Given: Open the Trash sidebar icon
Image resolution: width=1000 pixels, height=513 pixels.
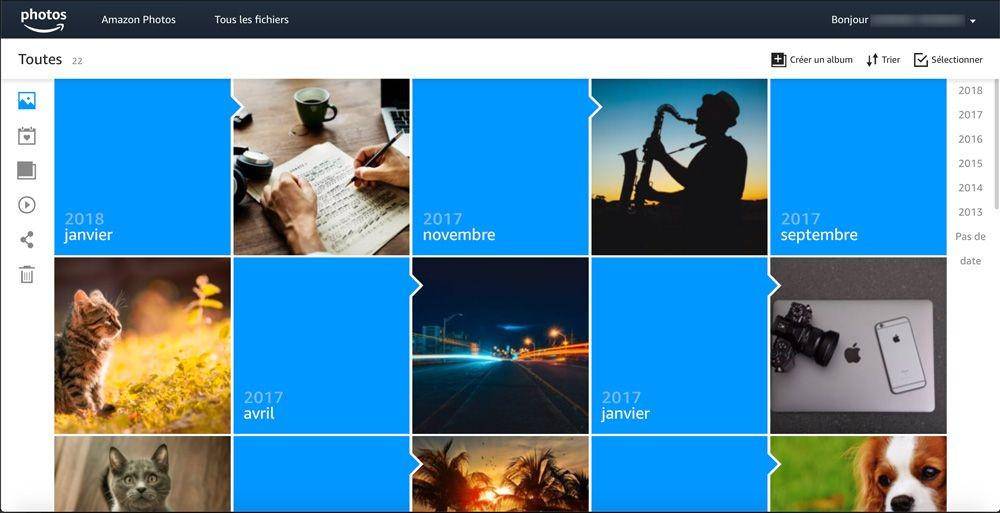Looking at the screenshot, I should pyautogui.click(x=27, y=275).
